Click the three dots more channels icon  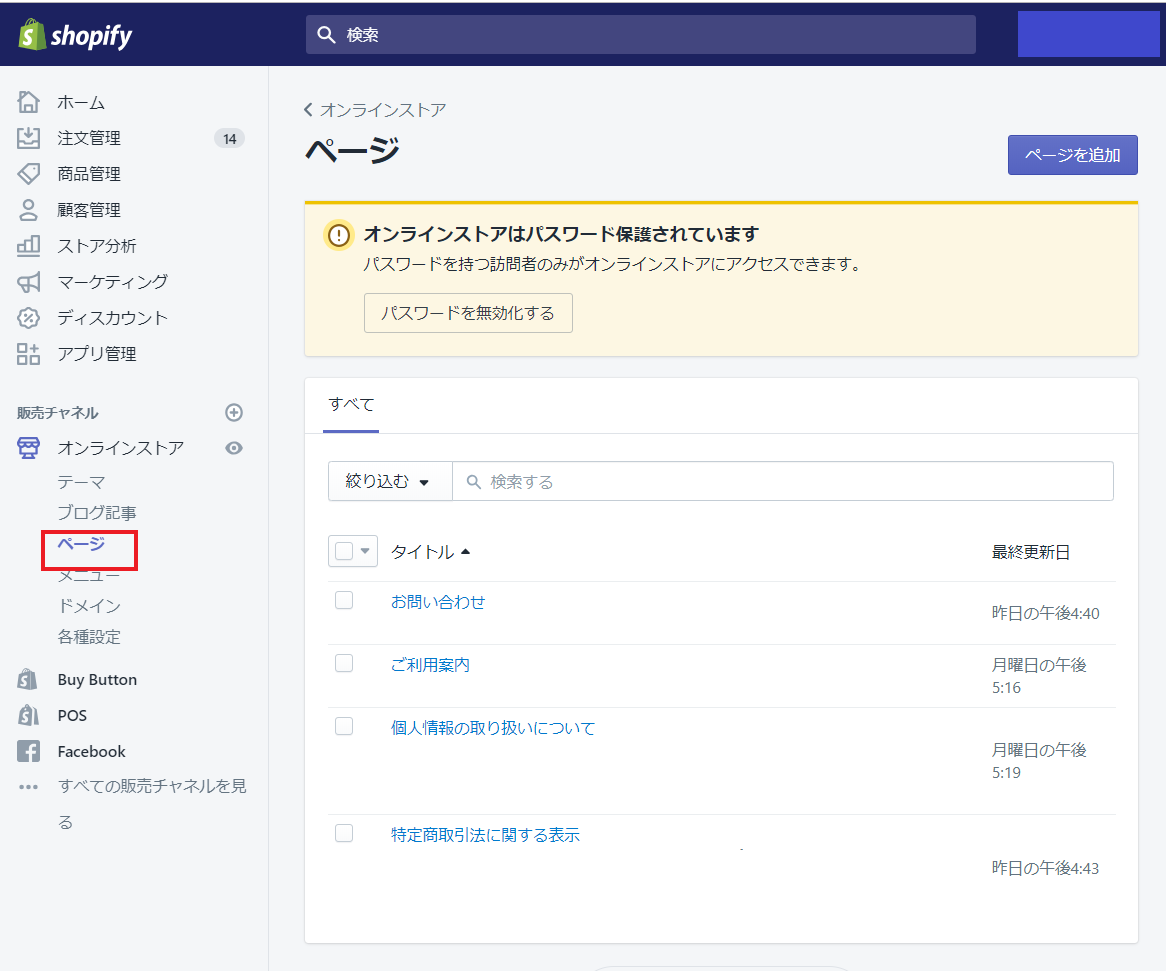(x=28, y=787)
